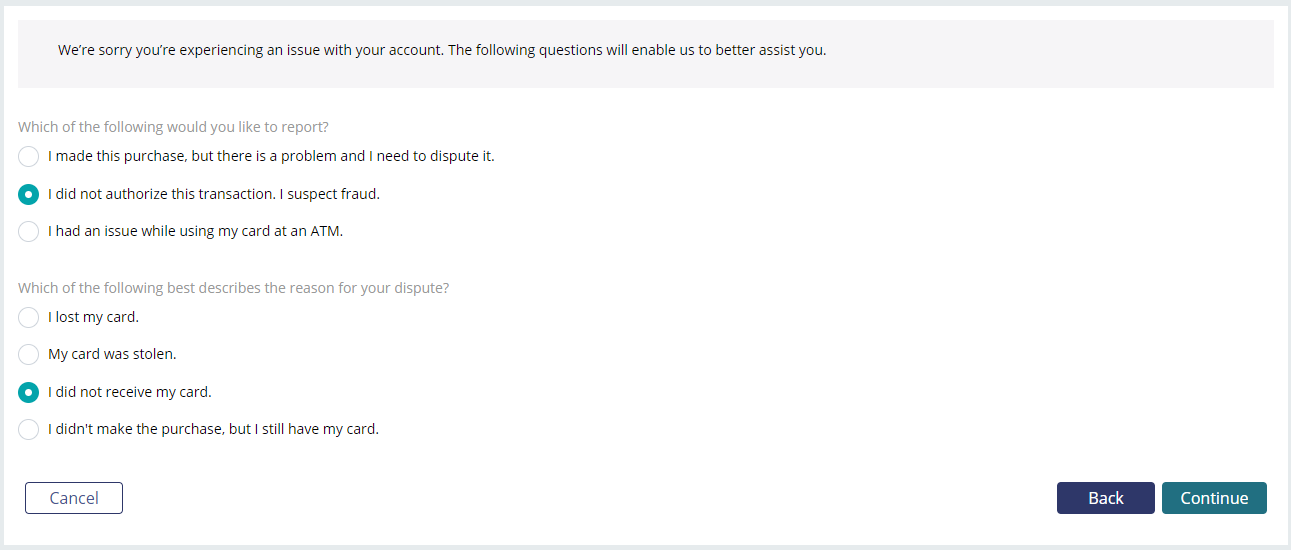Click the 'would you like to report' question heading
The width and height of the screenshot is (1291, 550).
(x=174, y=127)
